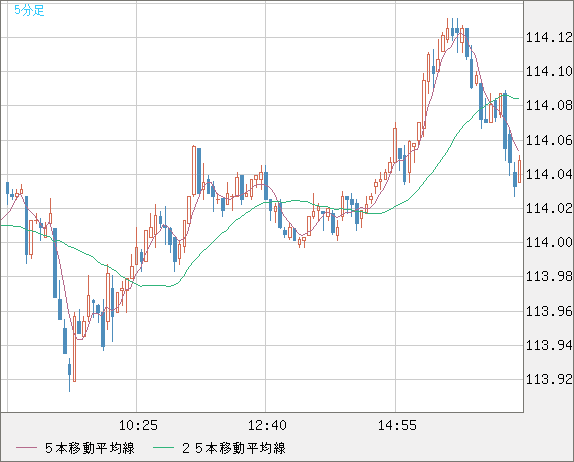This screenshot has width=574, height=462.
Task: Click the 113.96 price axis label
Action: click(549, 311)
